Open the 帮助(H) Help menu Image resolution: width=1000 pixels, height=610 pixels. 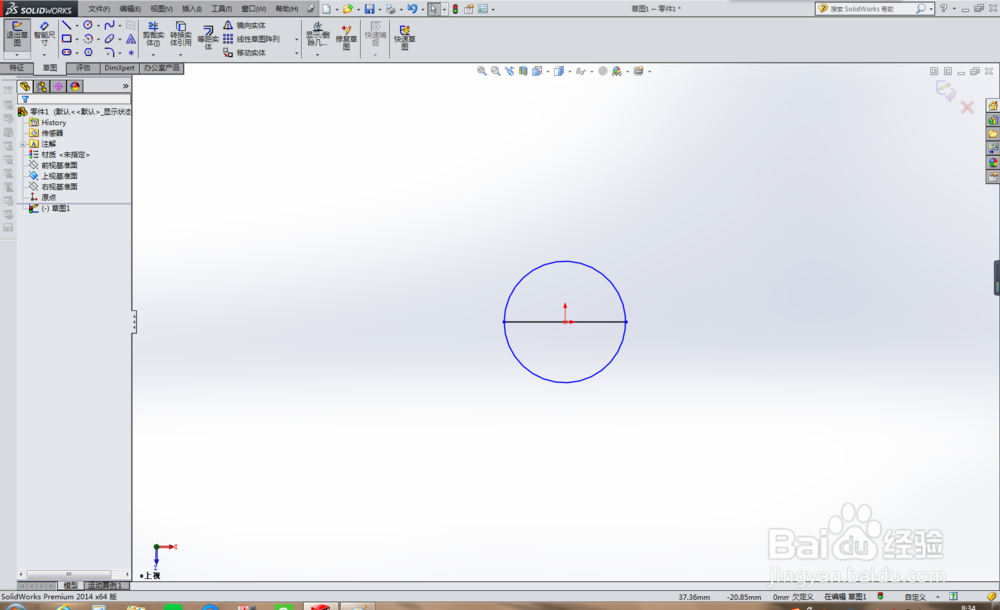(286, 9)
